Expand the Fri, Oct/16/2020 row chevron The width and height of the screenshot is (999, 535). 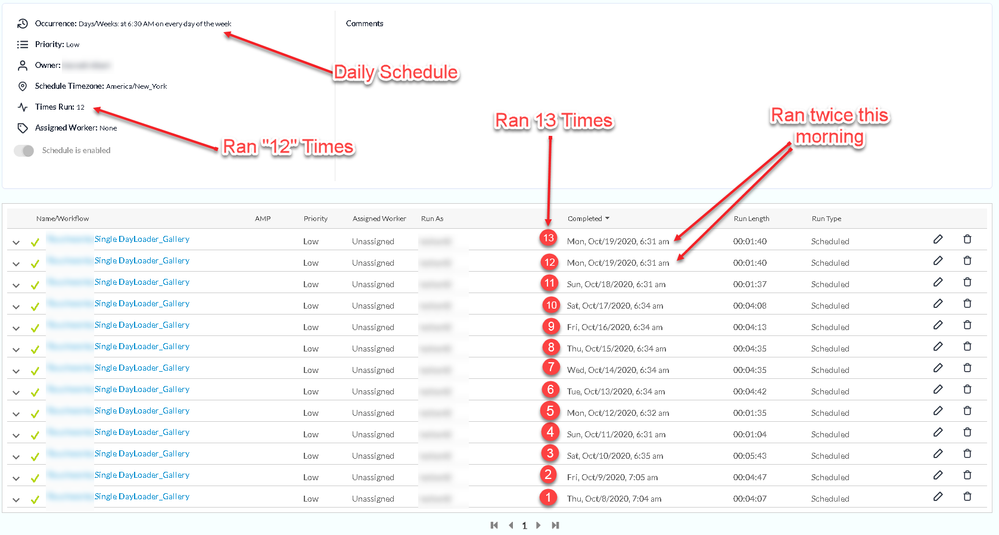click(16, 328)
